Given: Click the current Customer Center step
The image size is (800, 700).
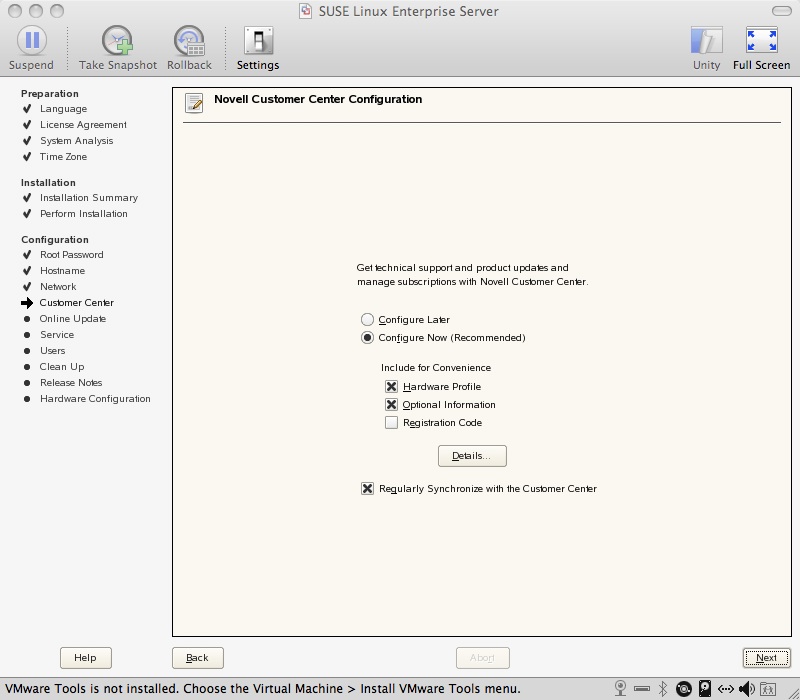Looking at the screenshot, I should click(77, 303).
